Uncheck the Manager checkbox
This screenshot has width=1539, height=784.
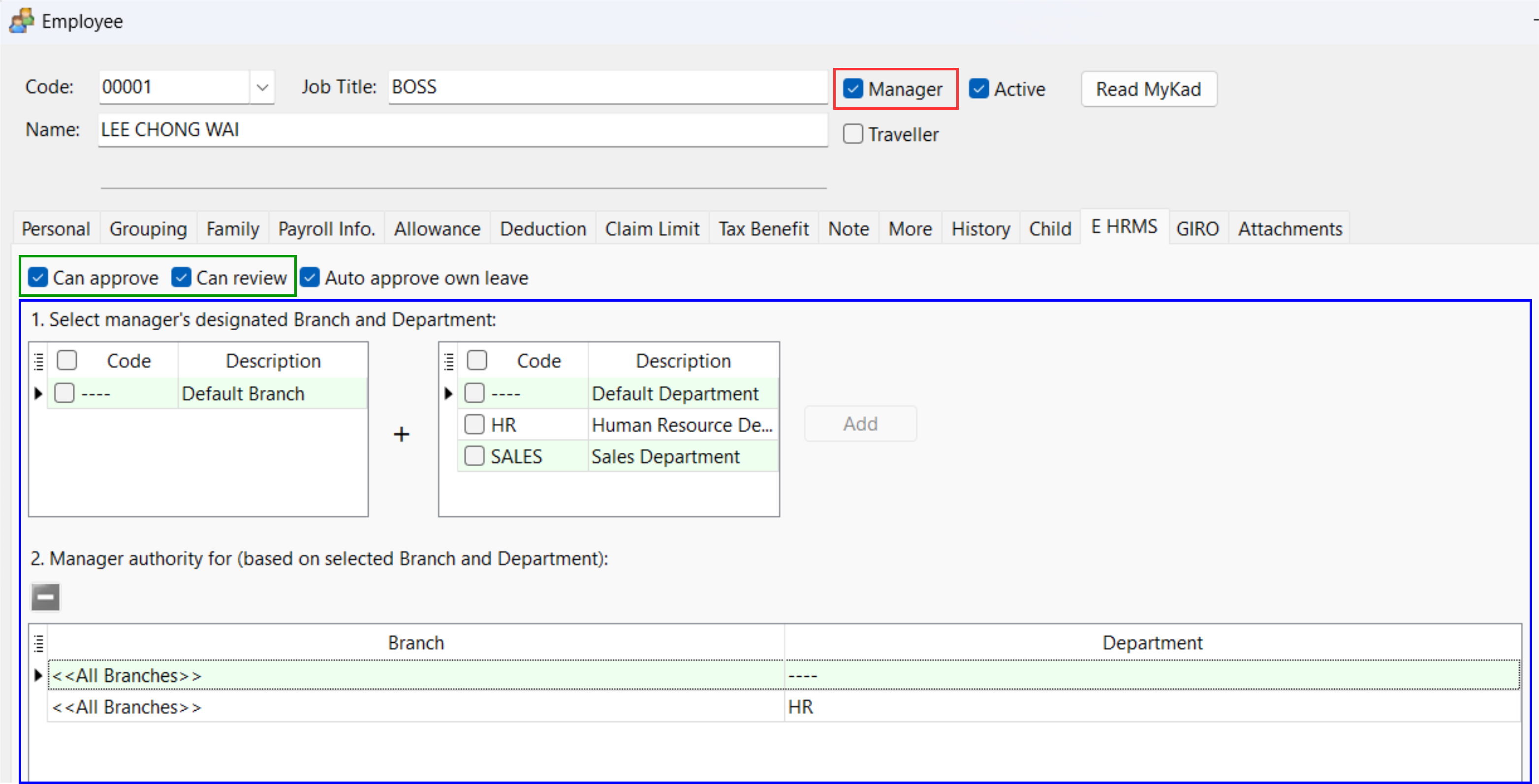pyautogui.click(x=852, y=89)
